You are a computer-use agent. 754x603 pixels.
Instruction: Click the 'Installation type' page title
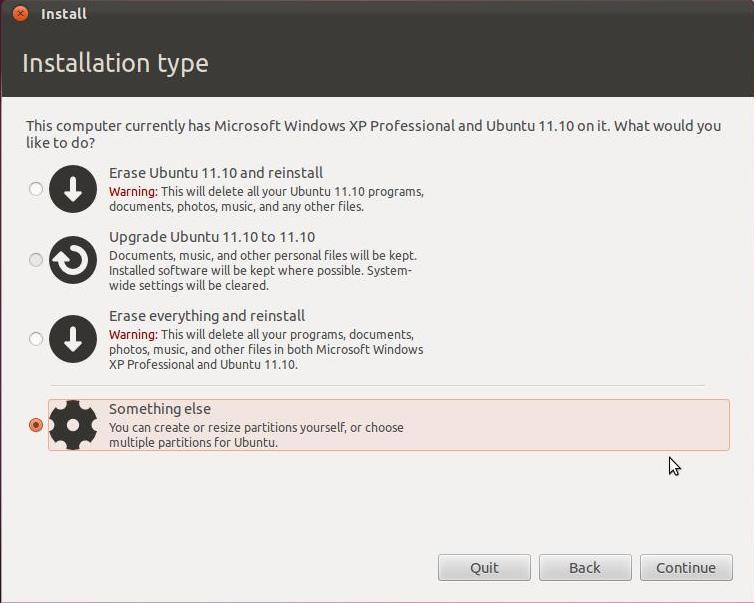coord(115,63)
